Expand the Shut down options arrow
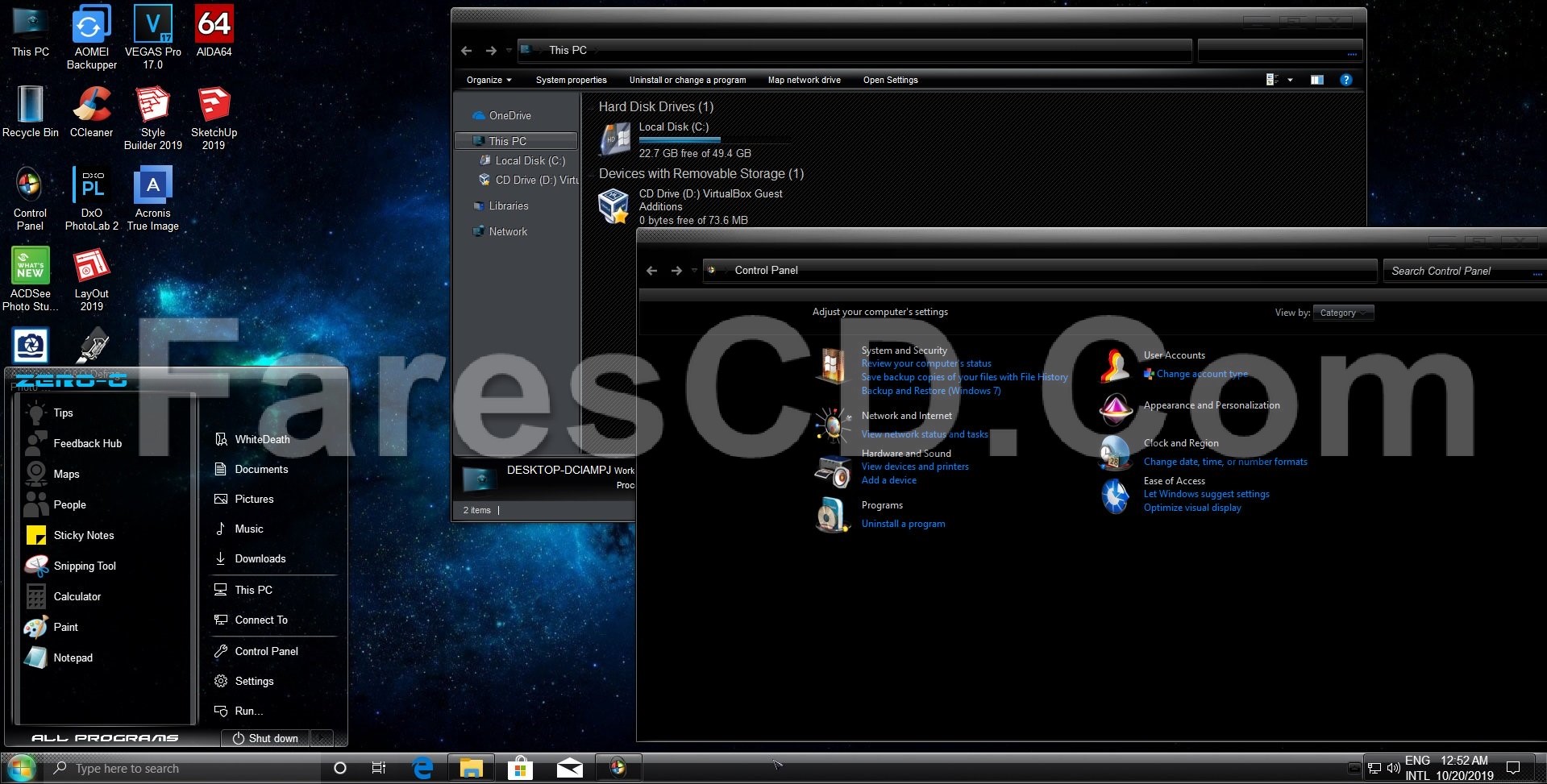1547x784 pixels. [x=321, y=738]
